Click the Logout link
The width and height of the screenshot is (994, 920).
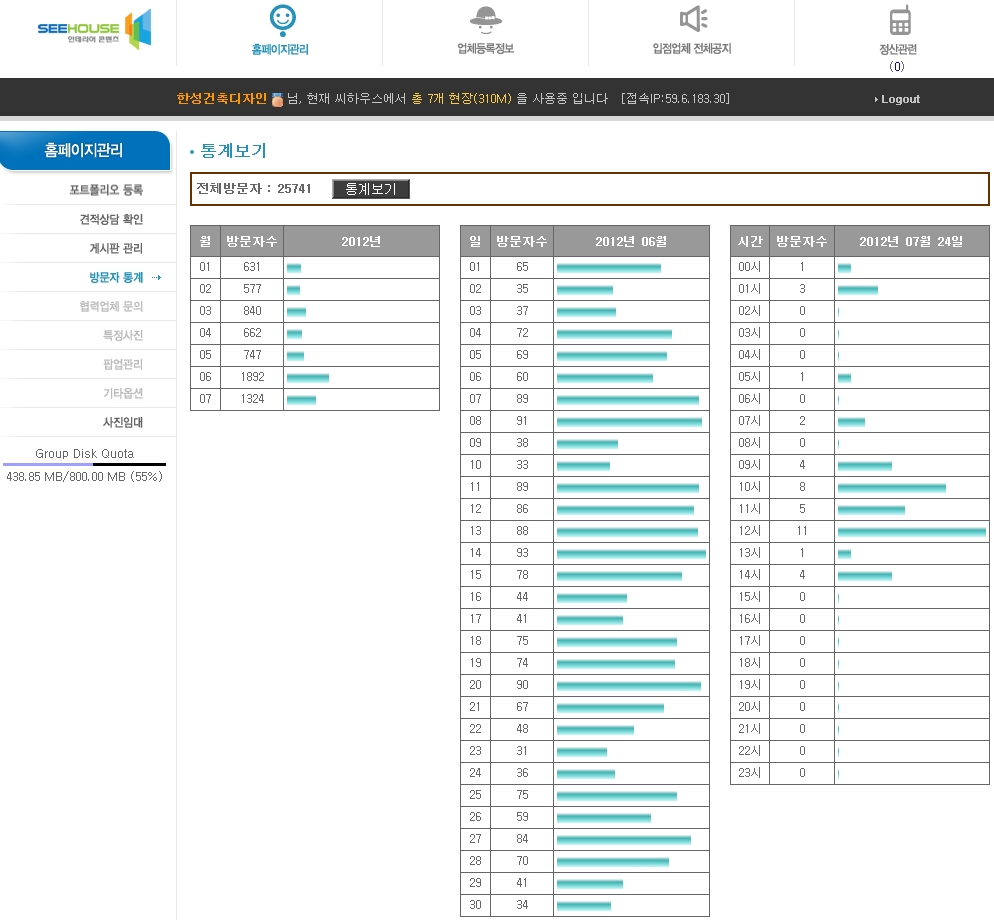coord(899,99)
